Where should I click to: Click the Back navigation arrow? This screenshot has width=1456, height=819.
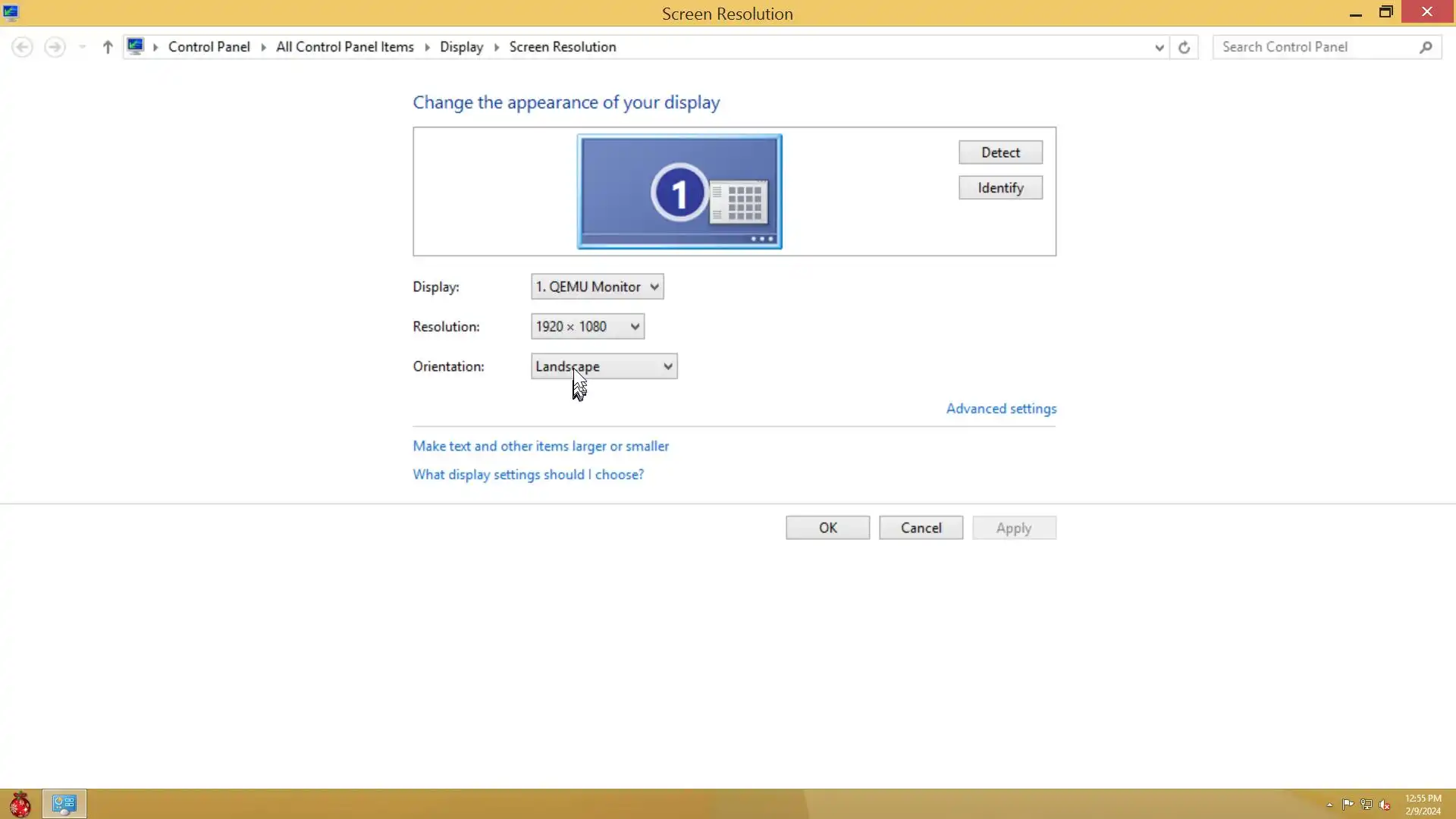[22, 47]
